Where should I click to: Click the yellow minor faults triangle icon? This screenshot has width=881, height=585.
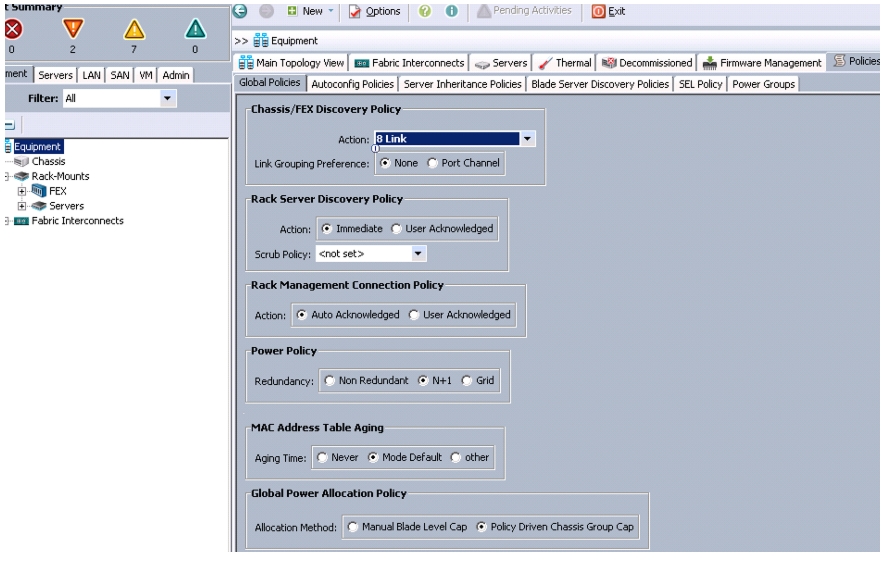pyautogui.click(x=134, y=29)
